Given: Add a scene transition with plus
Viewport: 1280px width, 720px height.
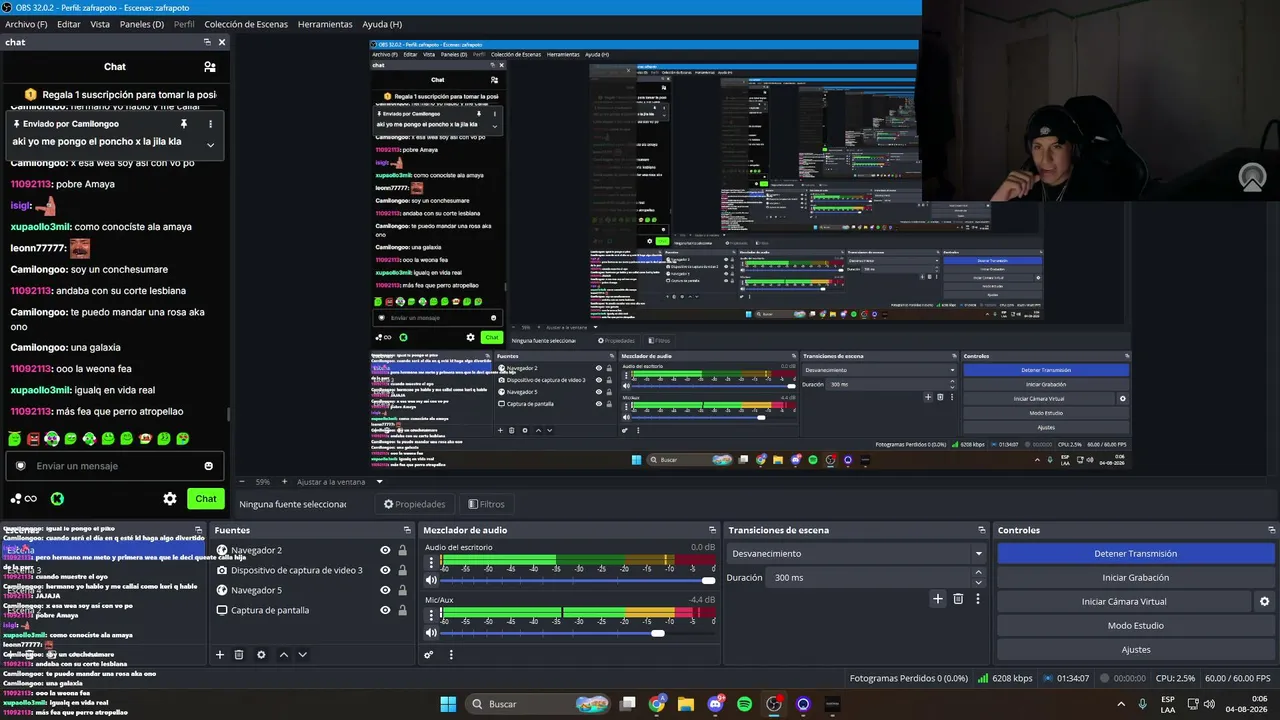Looking at the screenshot, I should click(x=937, y=599).
